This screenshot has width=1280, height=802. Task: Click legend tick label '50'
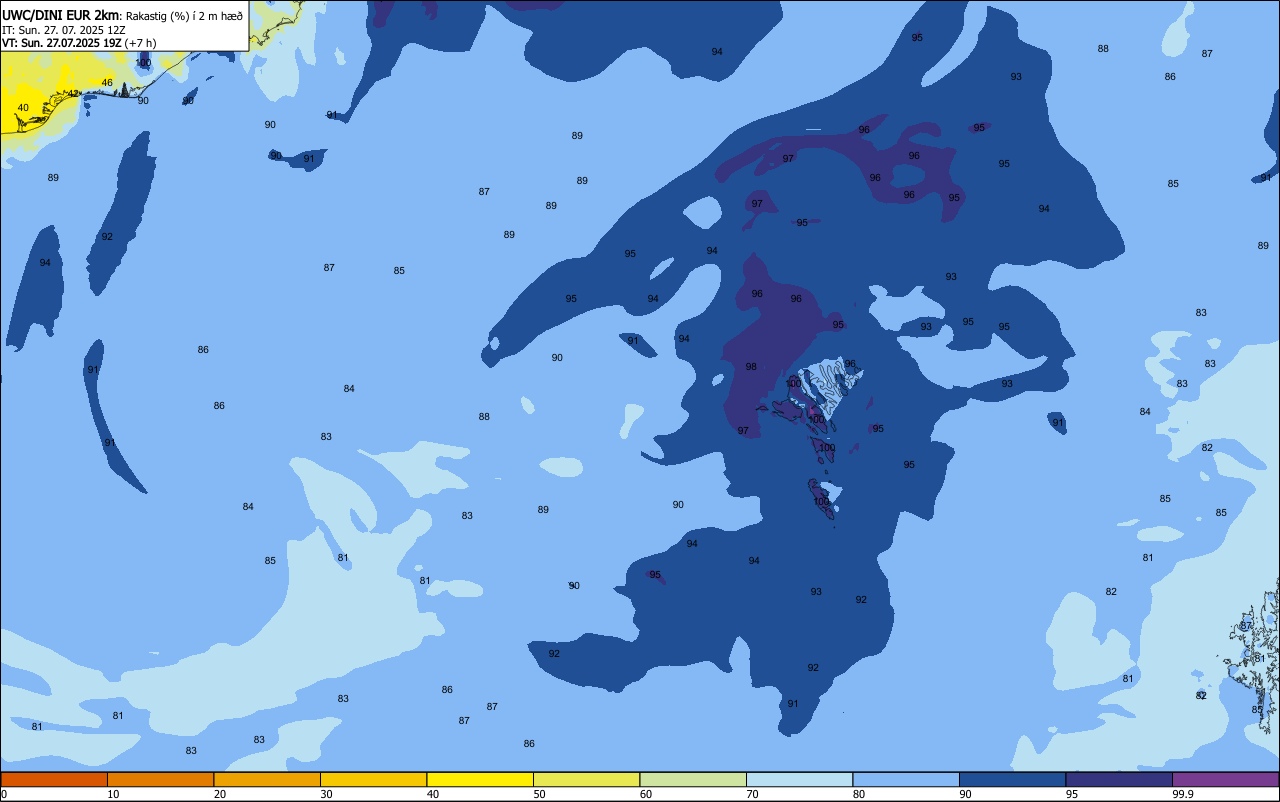[x=539, y=794]
